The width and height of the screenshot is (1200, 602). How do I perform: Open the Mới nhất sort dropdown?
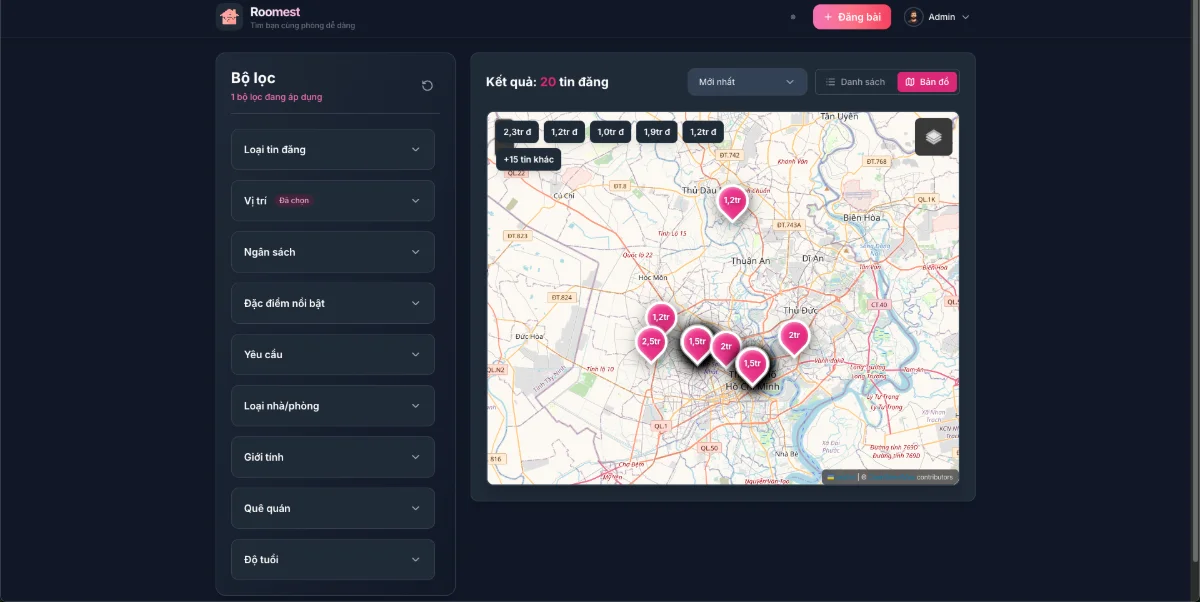point(747,82)
